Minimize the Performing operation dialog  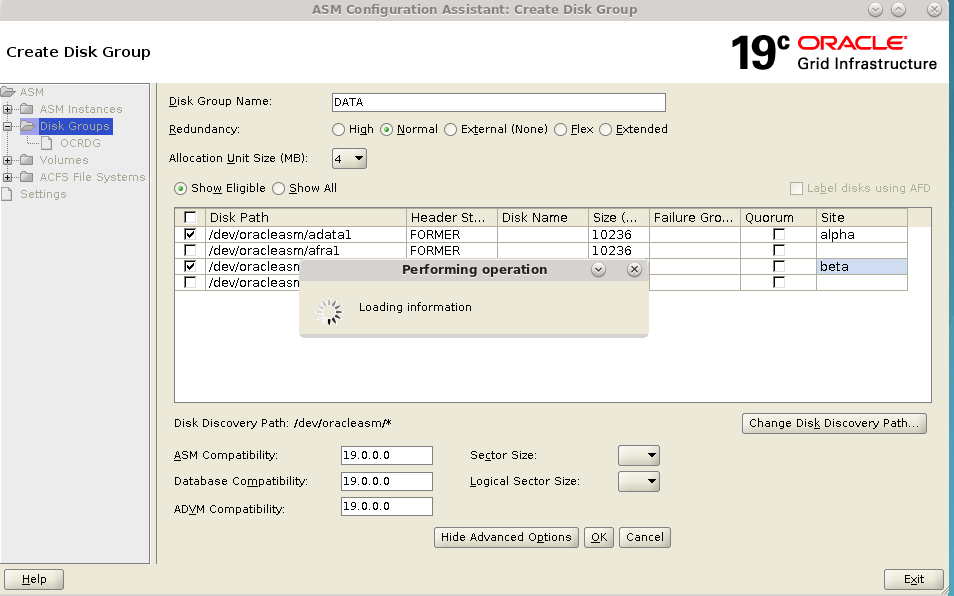pyautogui.click(x=598, y=270)
